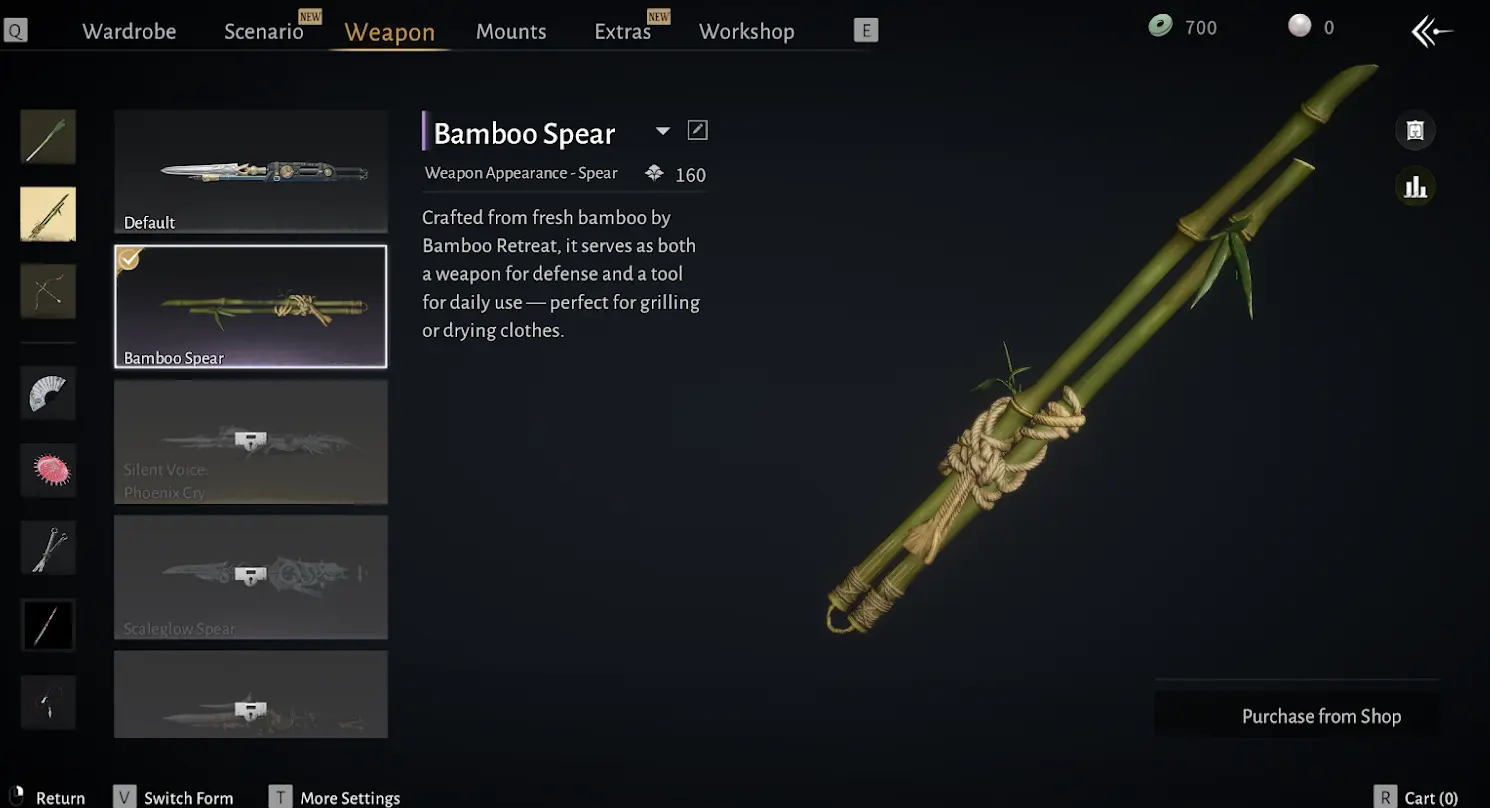Screen dimensions: 1490x808
Task: Select the locked Scaleglow Spear thumbnail
Action: click(x=251, y=577)
